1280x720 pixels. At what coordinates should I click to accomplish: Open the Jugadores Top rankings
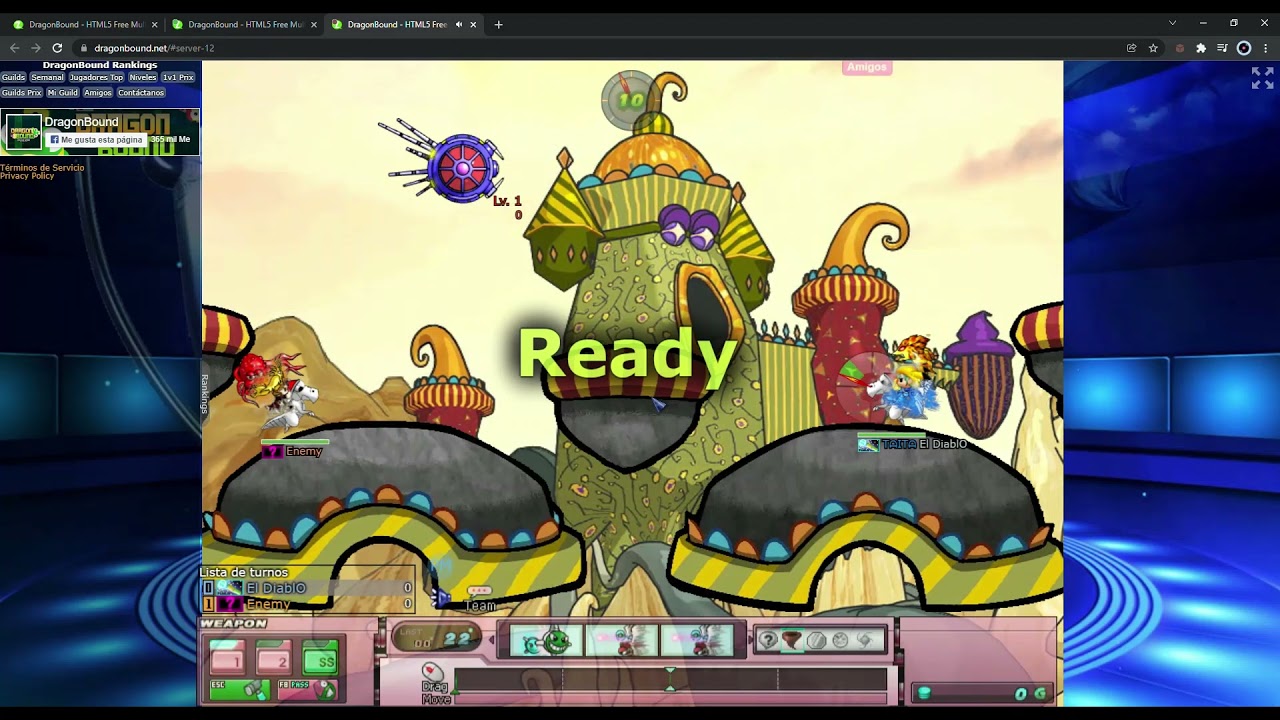coord(96,77)
